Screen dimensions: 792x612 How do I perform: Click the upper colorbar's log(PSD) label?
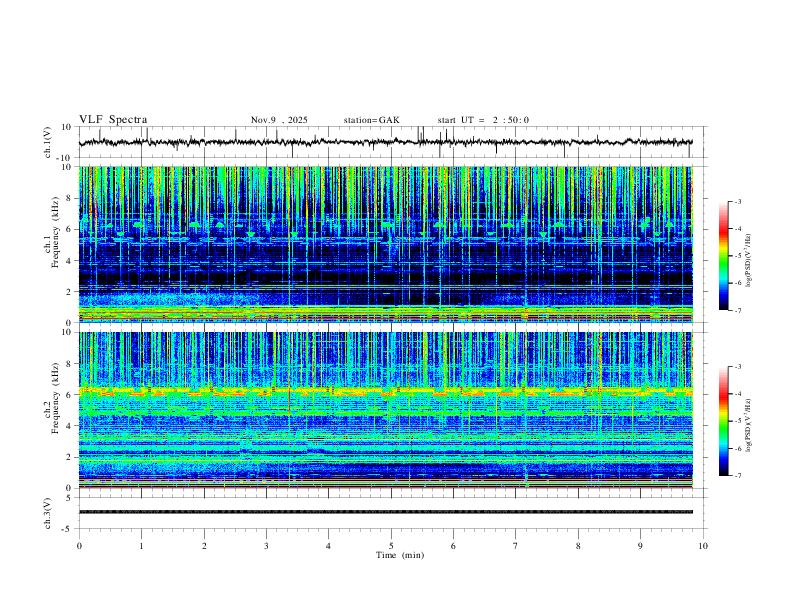coord(749,260)
